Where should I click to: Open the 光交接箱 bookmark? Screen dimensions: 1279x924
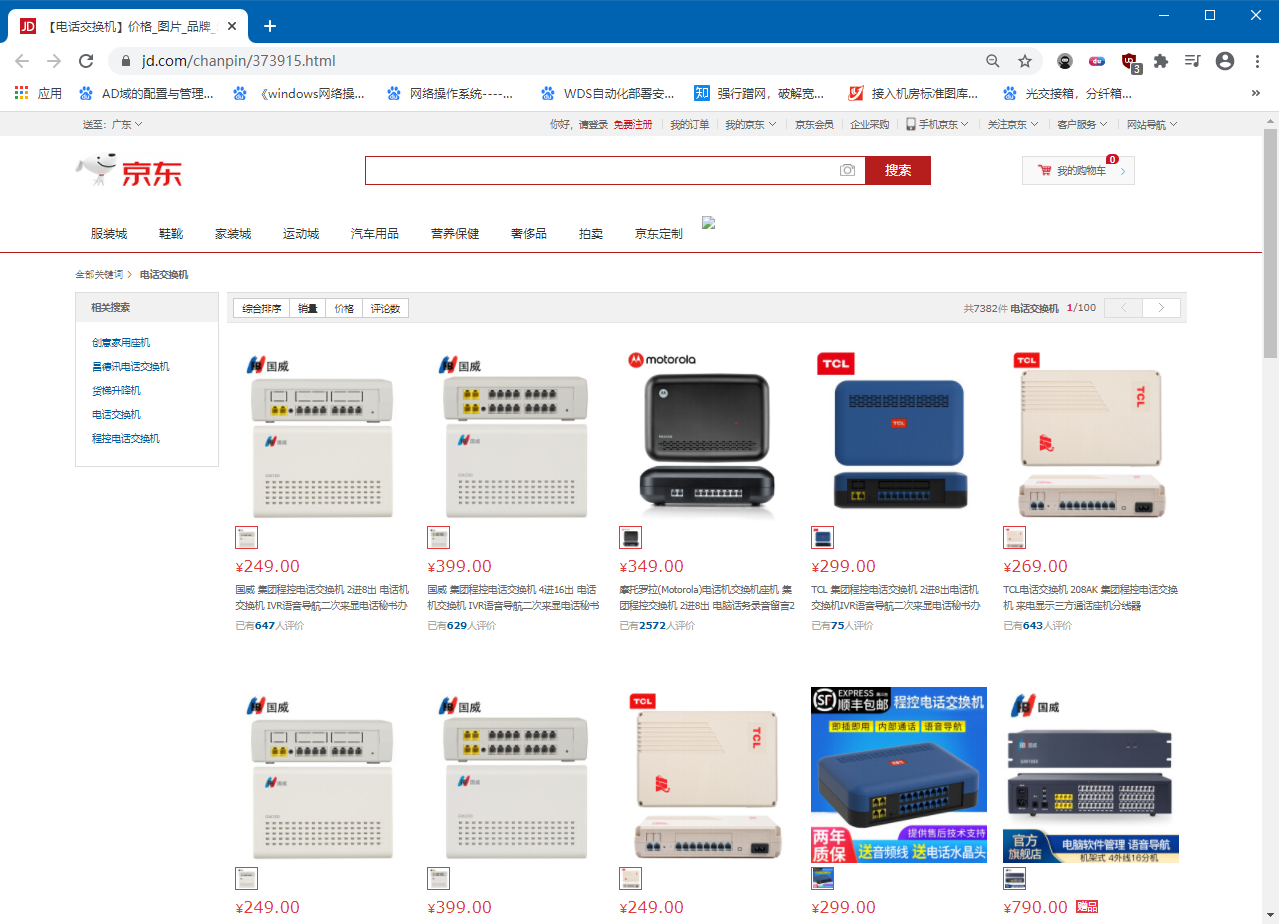pos(1068,94)
